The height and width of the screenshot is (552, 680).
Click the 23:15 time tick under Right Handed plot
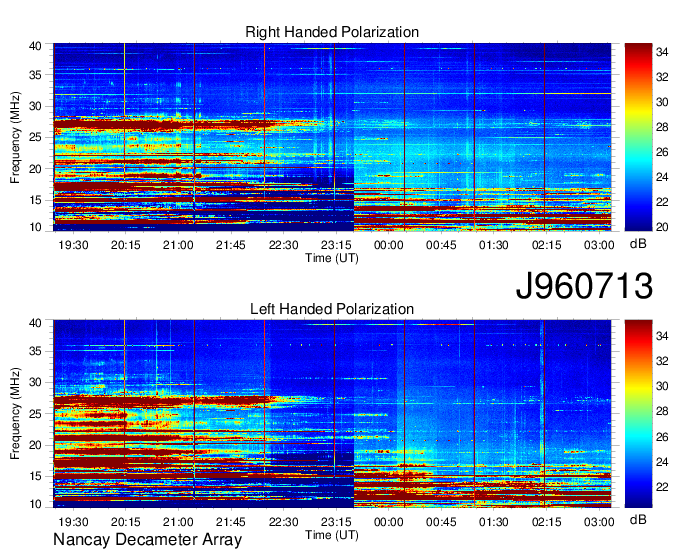pyautogui.click(x=336, y=245)
